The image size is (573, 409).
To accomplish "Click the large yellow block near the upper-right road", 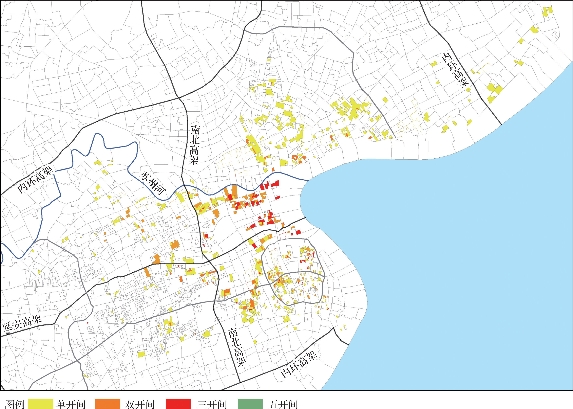I will point(494,91).
